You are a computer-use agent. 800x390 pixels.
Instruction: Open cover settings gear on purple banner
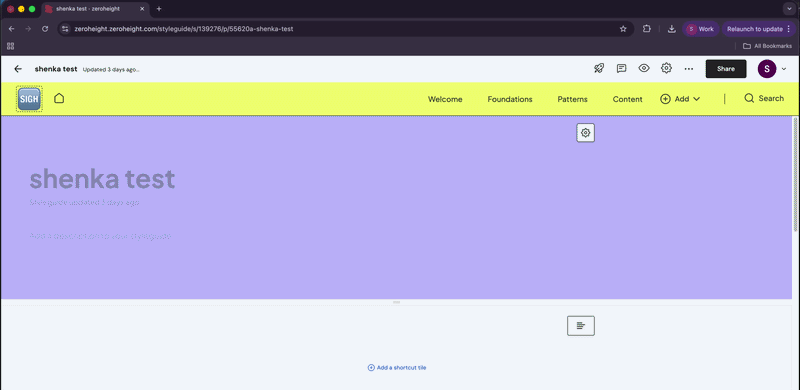585,133
